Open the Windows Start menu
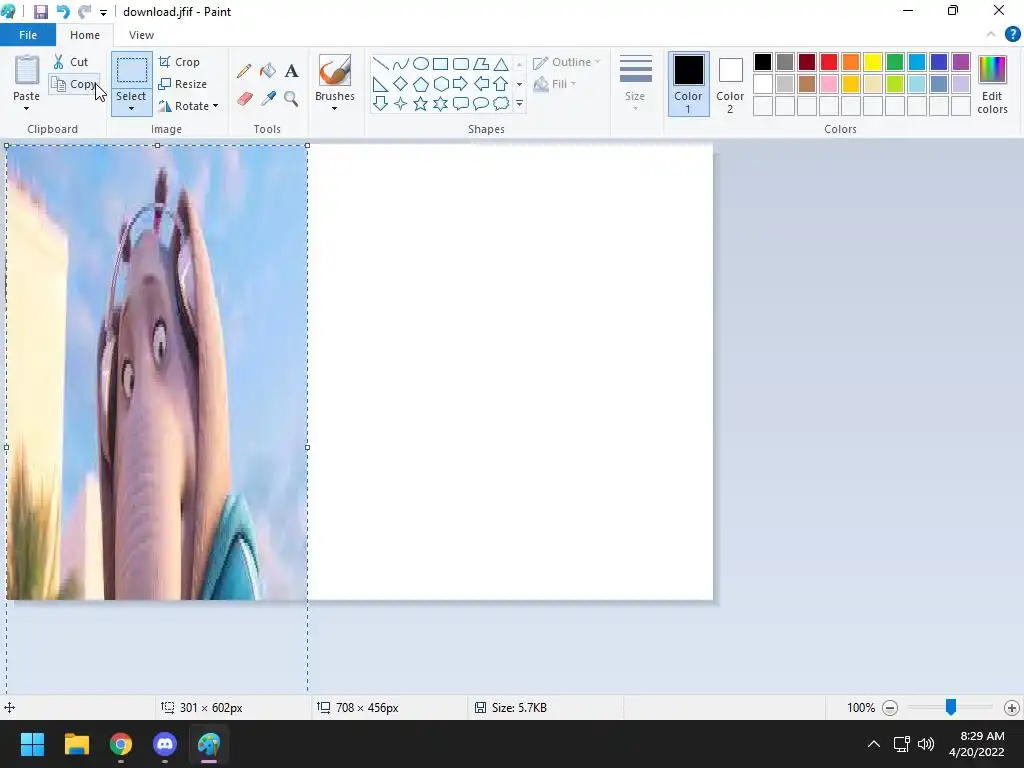This screenshot has width=1024, height=768. tap(33, 744)
